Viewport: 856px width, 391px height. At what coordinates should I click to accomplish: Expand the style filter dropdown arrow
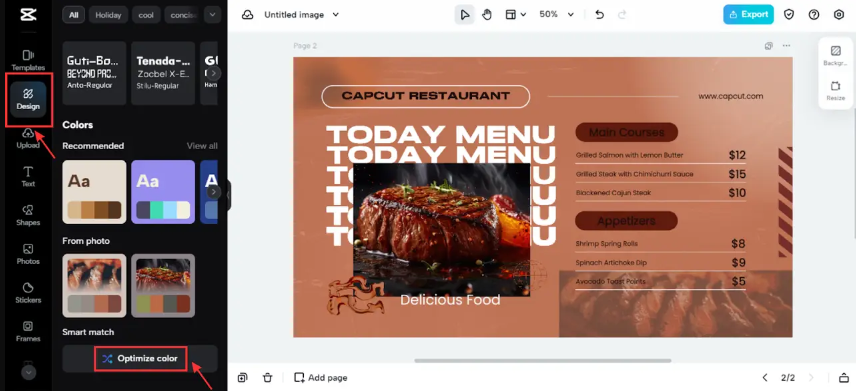click(x=212, y=15)
